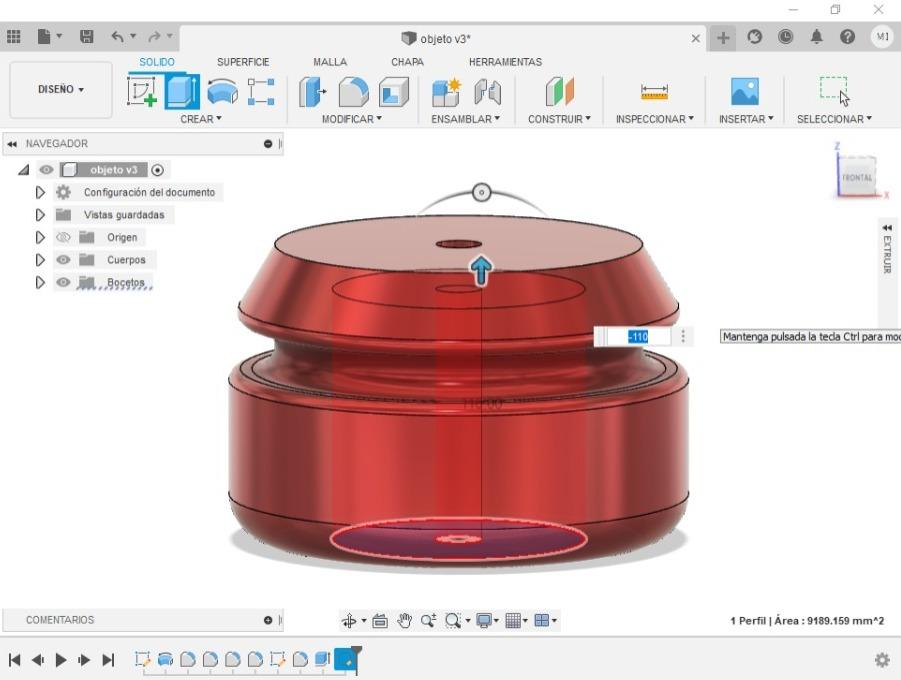
Task: Switch to the SUPERFICIE tab
Action: pyautogui.click(x=243, y=62)
